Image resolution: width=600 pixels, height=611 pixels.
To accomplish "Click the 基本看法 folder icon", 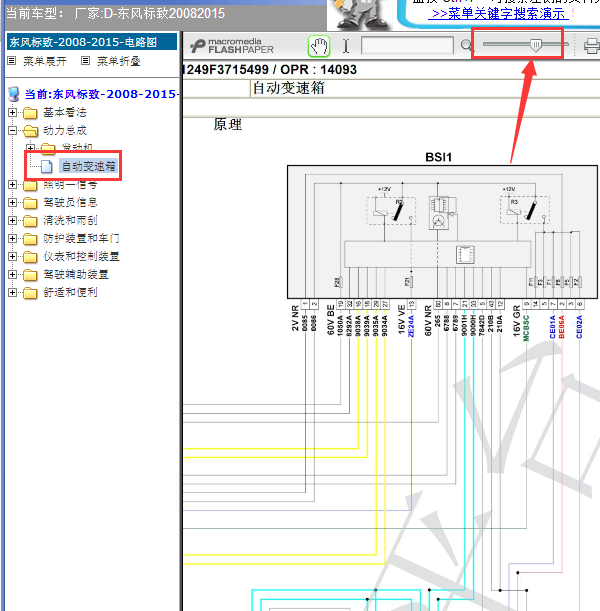I will [x=30, y=113].
